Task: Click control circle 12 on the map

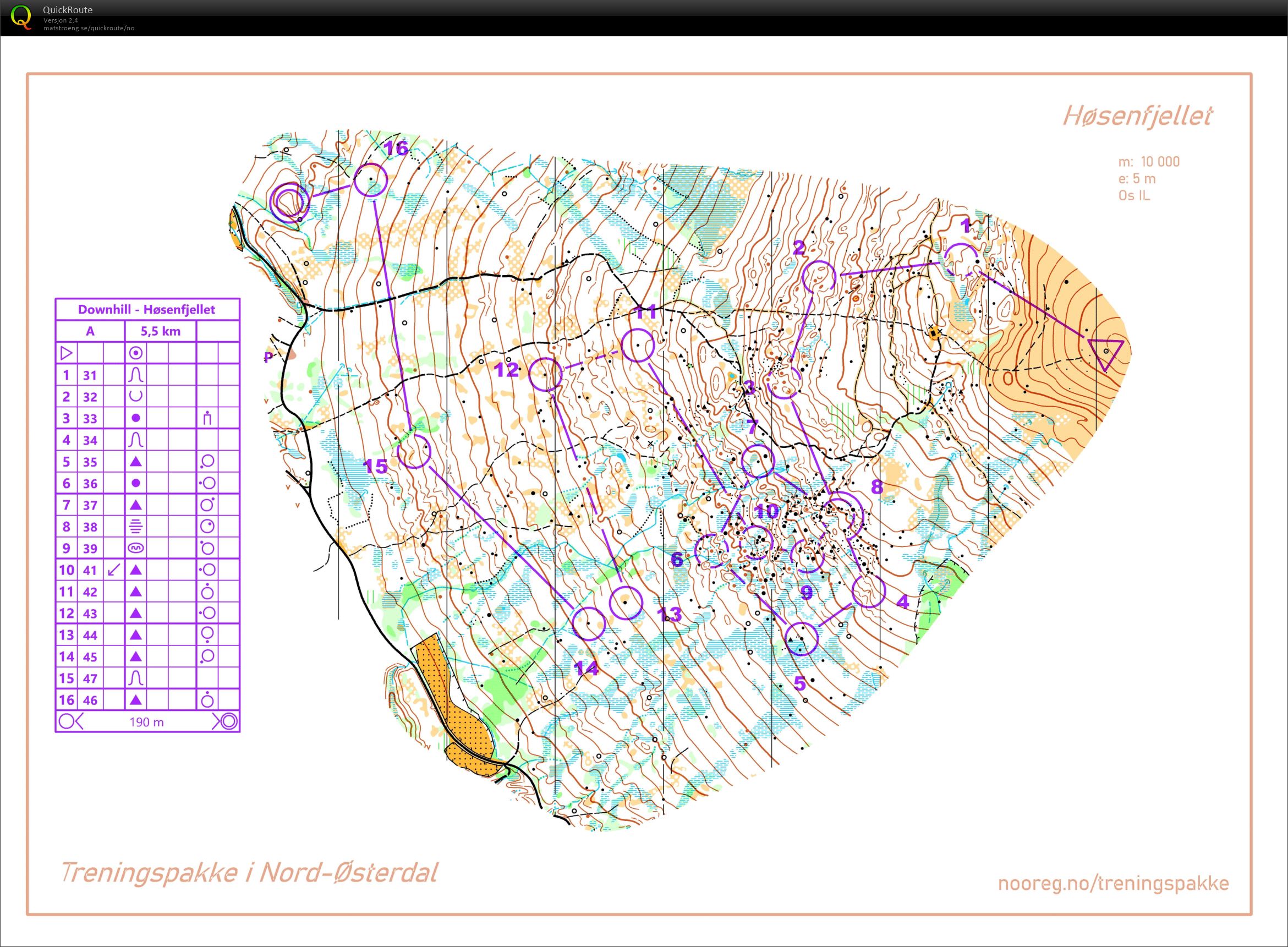Action: (x=545, y=374)
